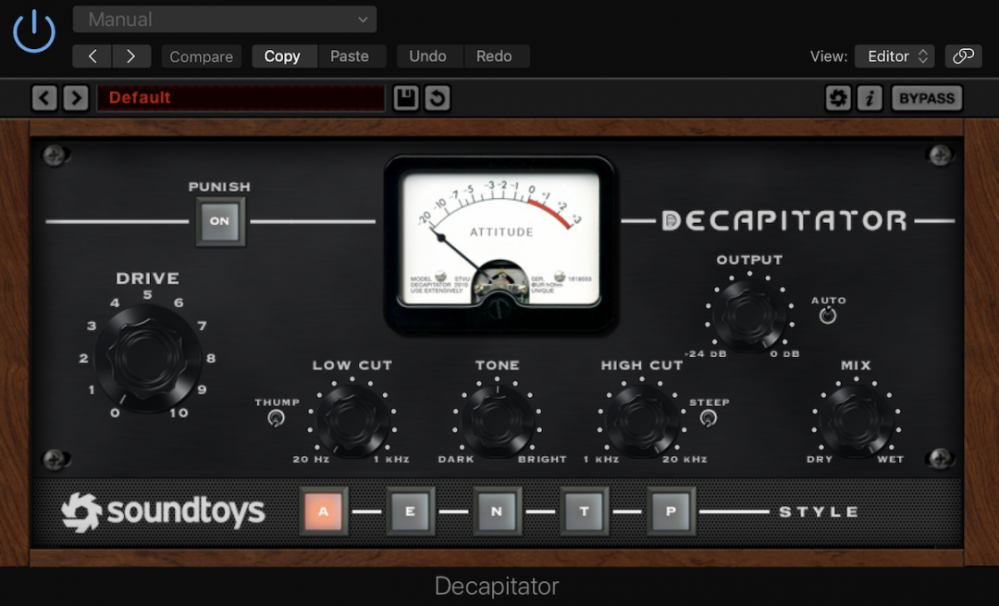Toggle the AUTO output switch

(x=828, y=315)
